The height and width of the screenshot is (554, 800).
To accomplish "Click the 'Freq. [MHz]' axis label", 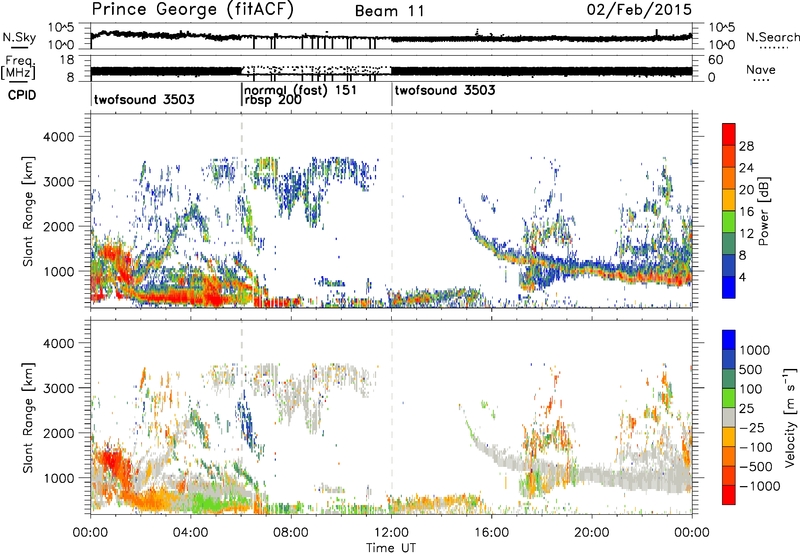I will tap(18, 67).
